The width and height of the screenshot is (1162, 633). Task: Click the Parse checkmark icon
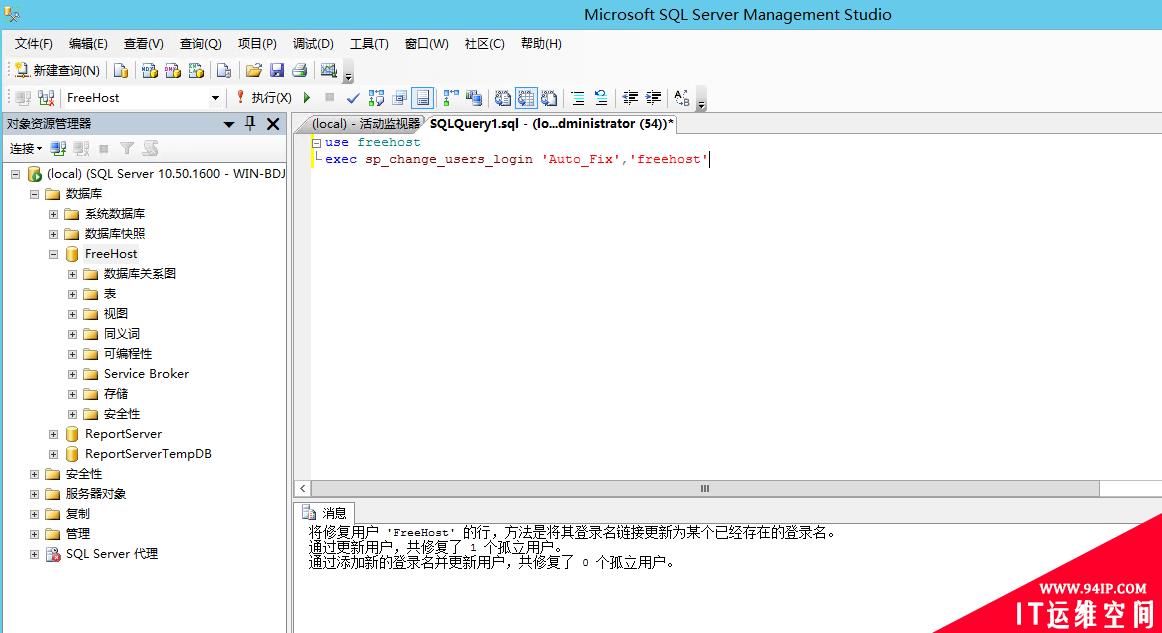click(x=353, y=98)
